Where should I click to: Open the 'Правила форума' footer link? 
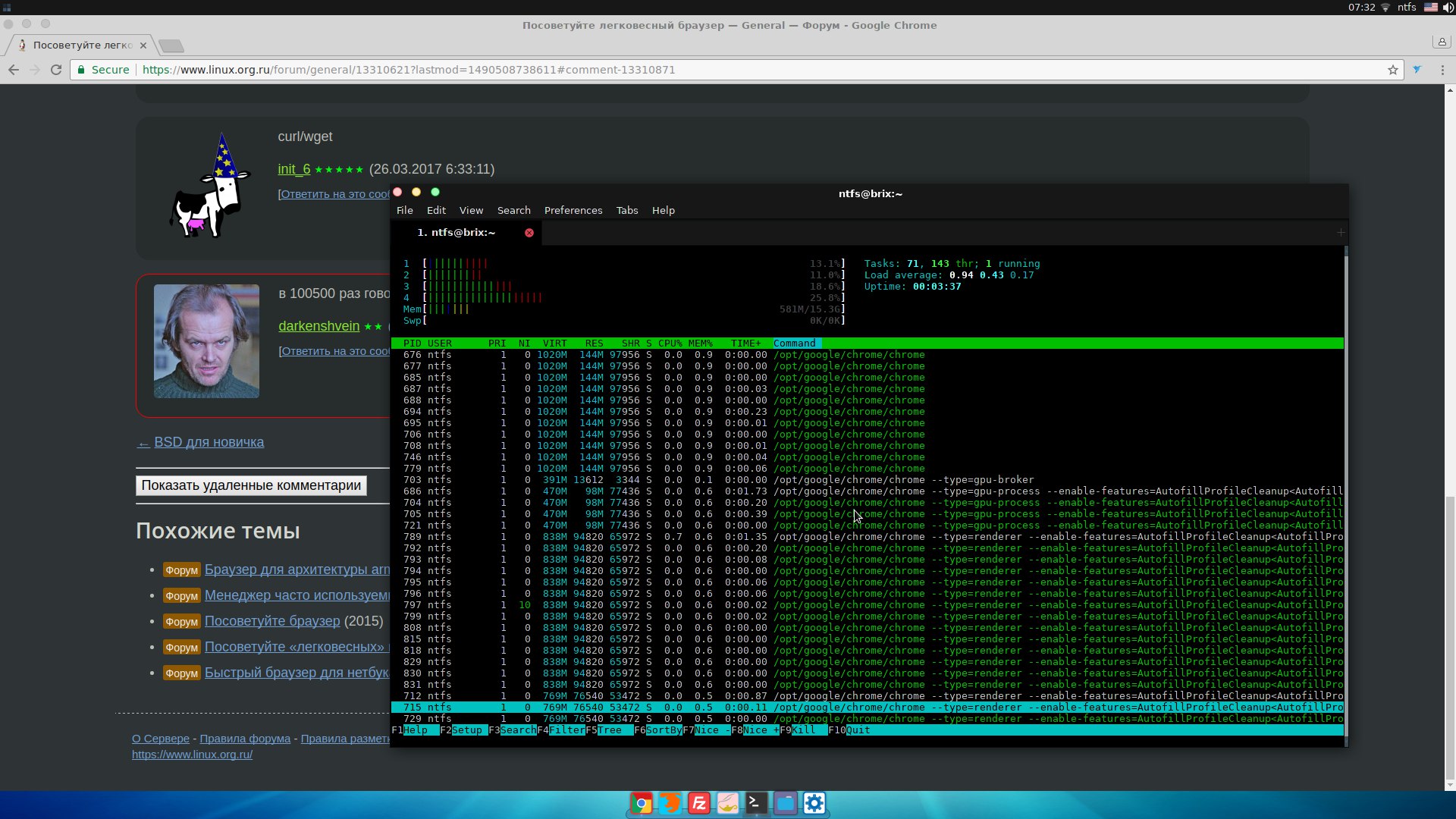pos(245,739)
